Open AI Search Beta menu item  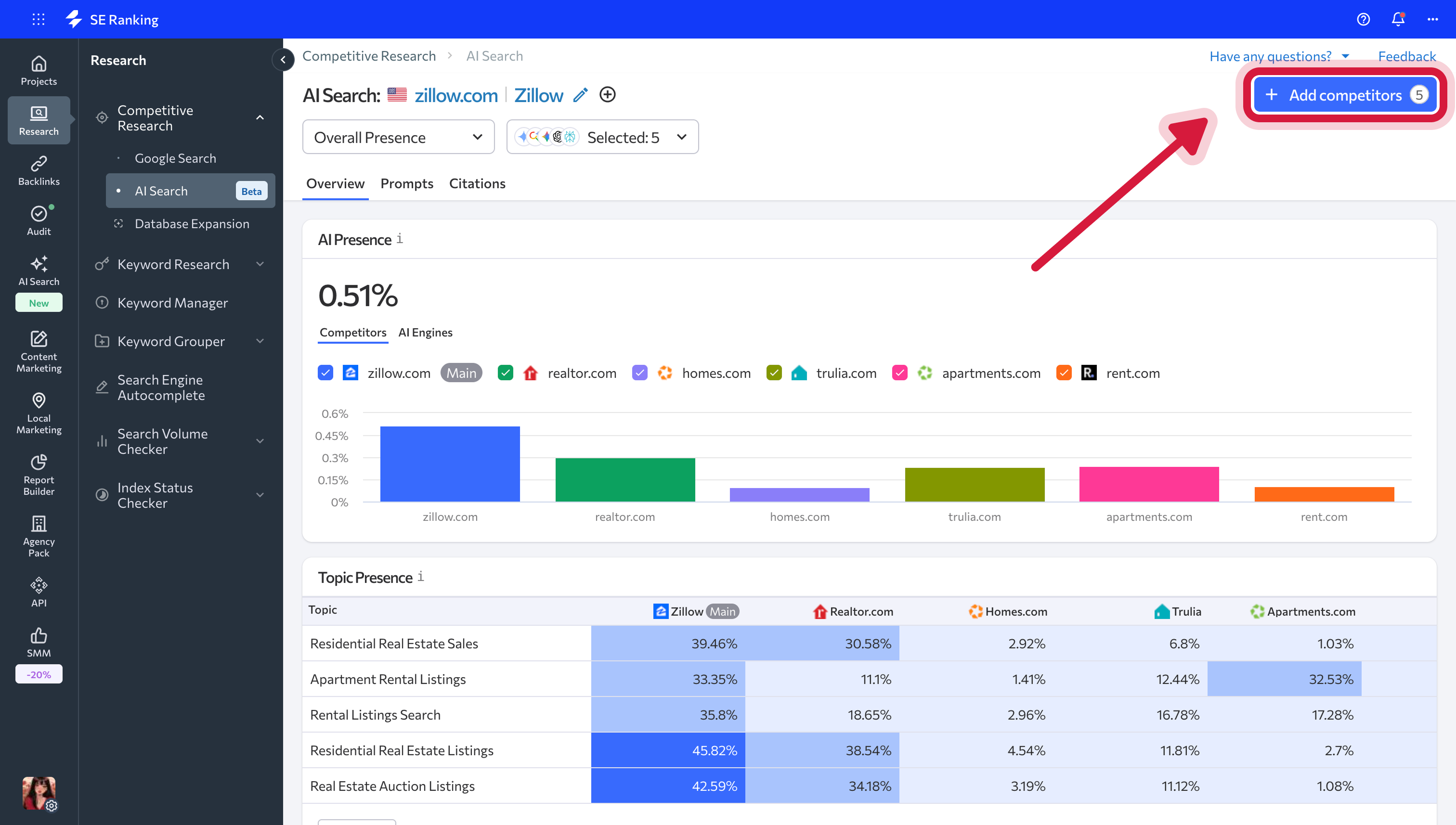point(191,191)
